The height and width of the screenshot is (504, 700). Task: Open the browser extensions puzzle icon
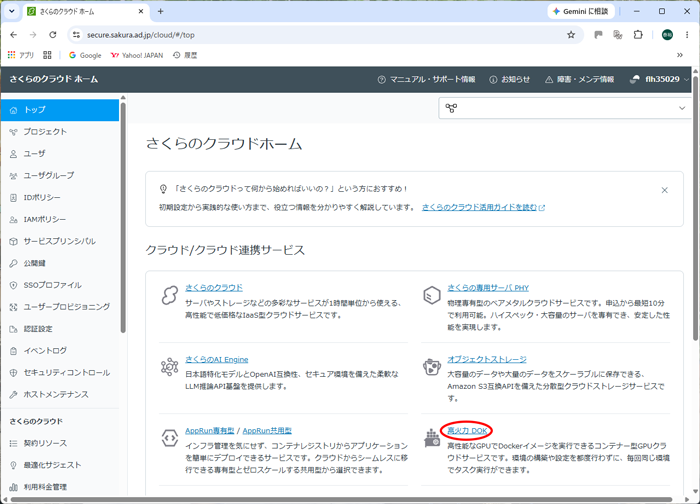[x=638, y=35]
